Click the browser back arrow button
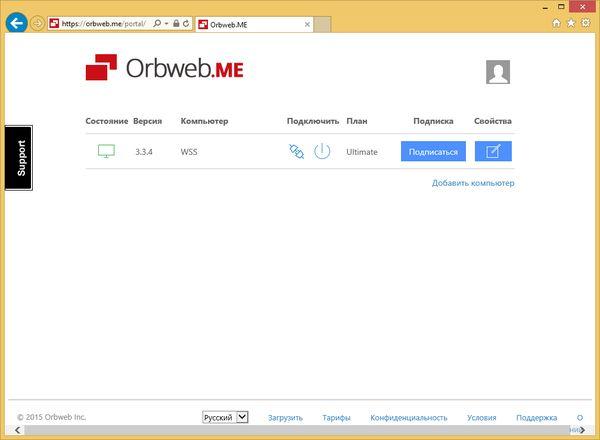Screen dimensions: 600x440 (x=16, y=23)
